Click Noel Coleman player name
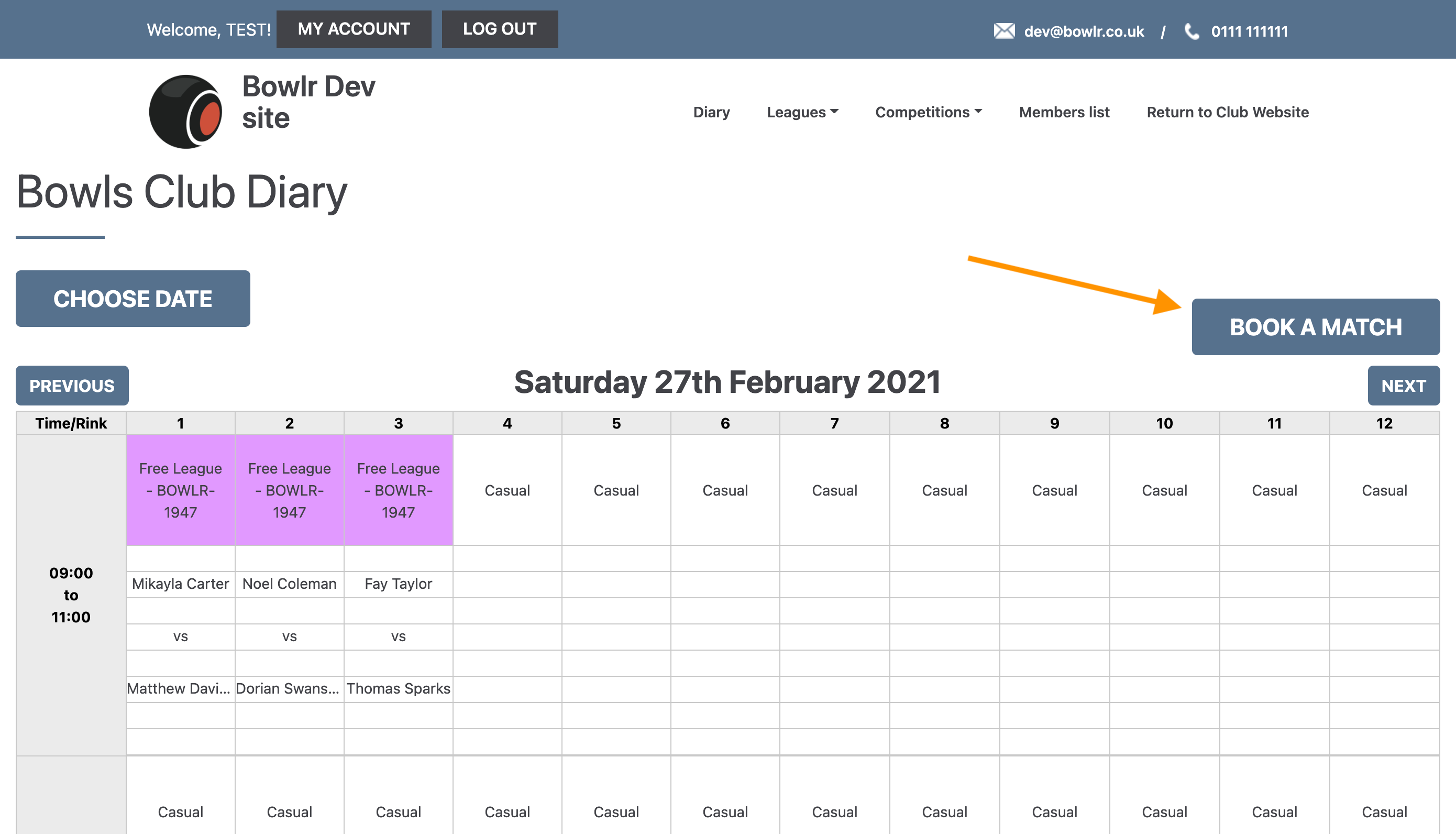 pyautogui.click(x=289, y=584)
